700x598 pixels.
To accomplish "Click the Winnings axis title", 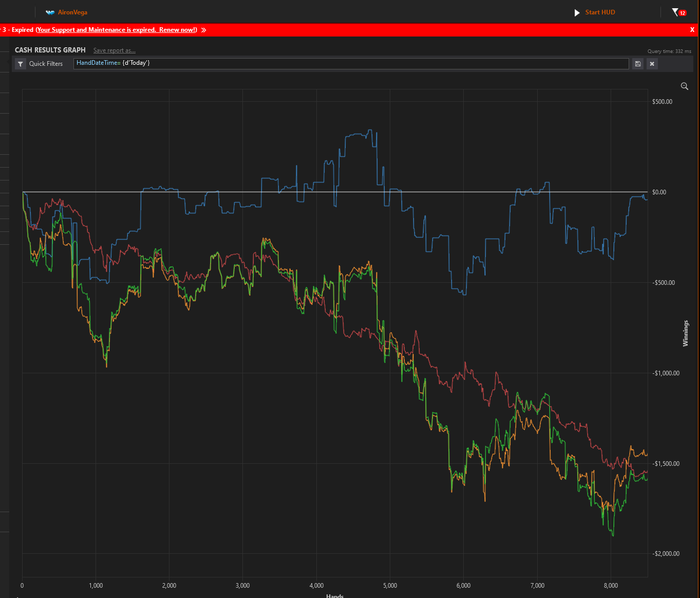I will click(x=686, y=333).
